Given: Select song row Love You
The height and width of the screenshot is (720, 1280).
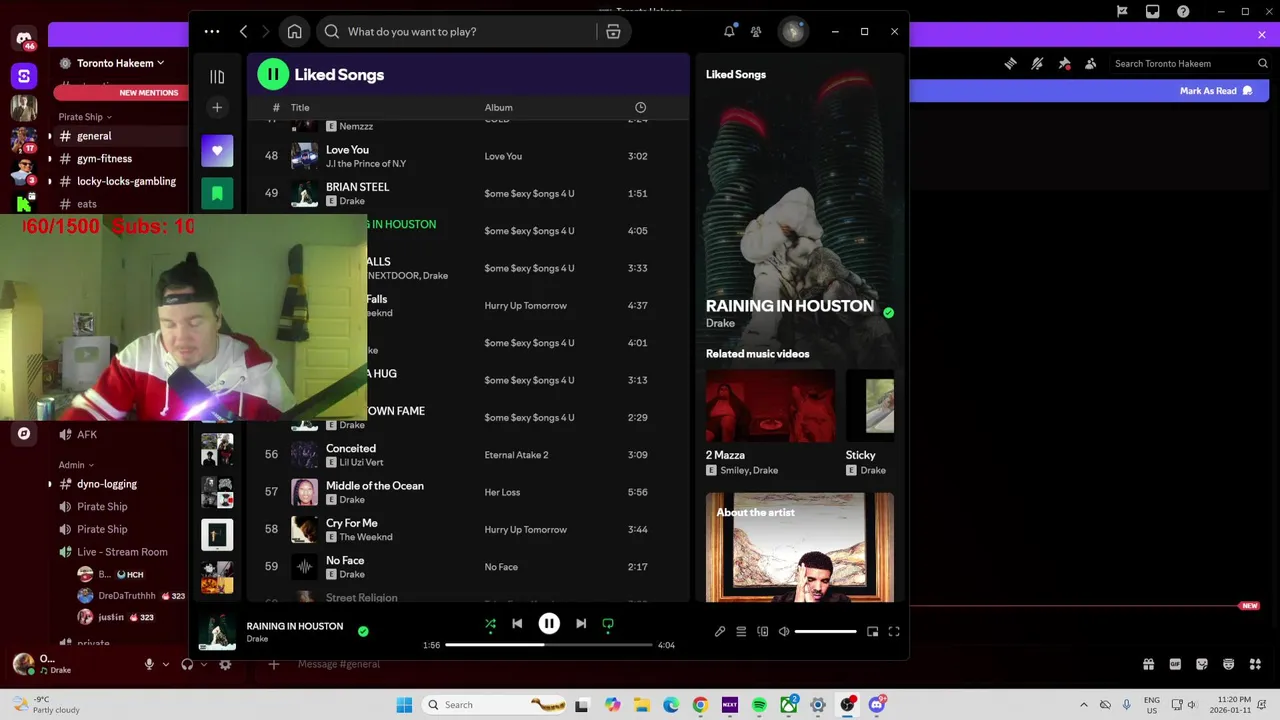Looking at the screenshot, I should click(468, 156).
